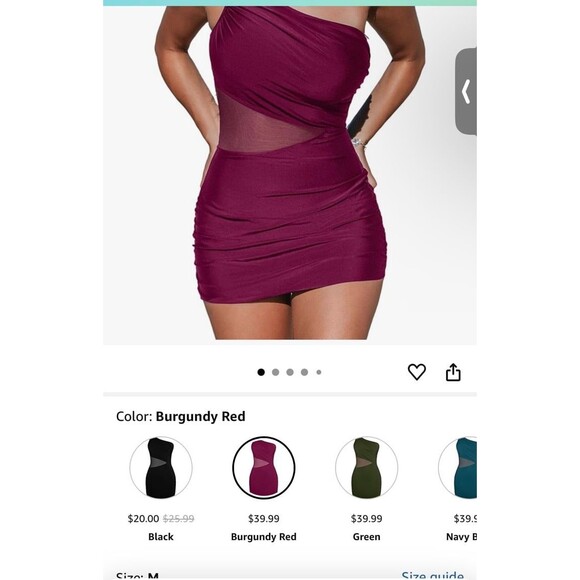Viewport: 580px width, 580px height.
Task: Tap the Size: M selector label
Action: (137, 576)
